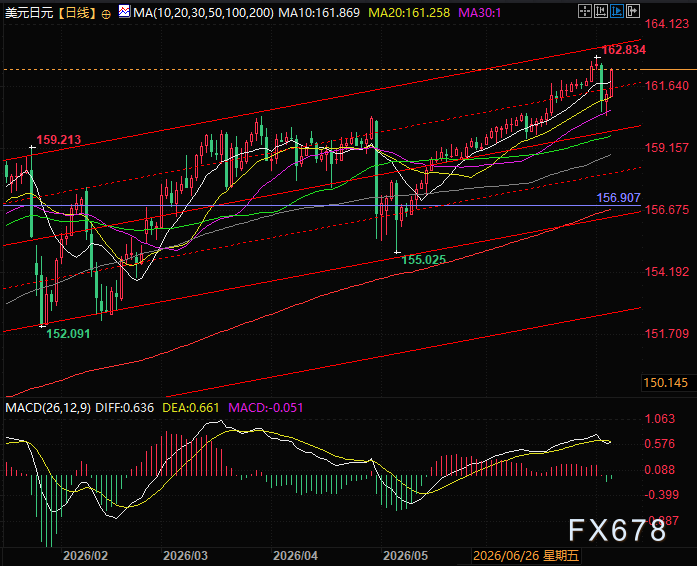Click the MA10:161.869 value label
Viewport: 697px width, 566px height.
[319, 12]
